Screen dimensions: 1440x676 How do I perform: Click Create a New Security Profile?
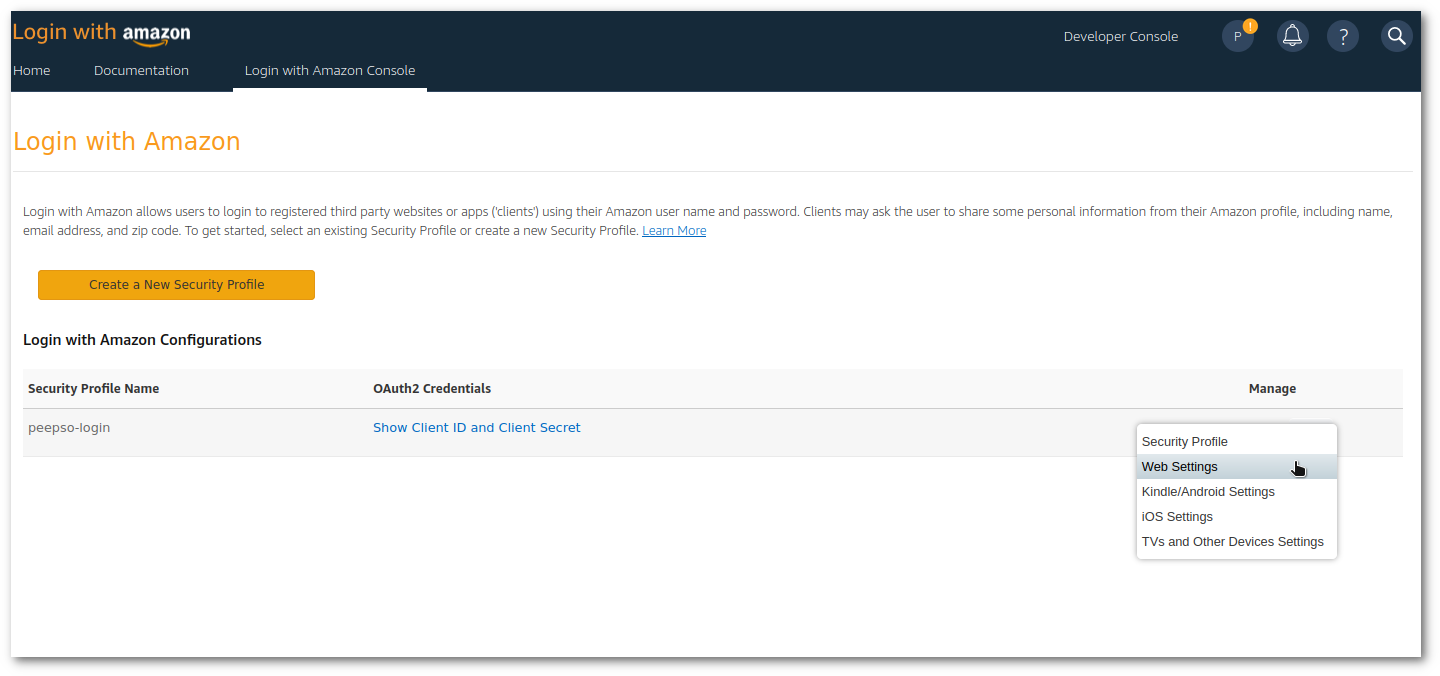pos(176,285)
